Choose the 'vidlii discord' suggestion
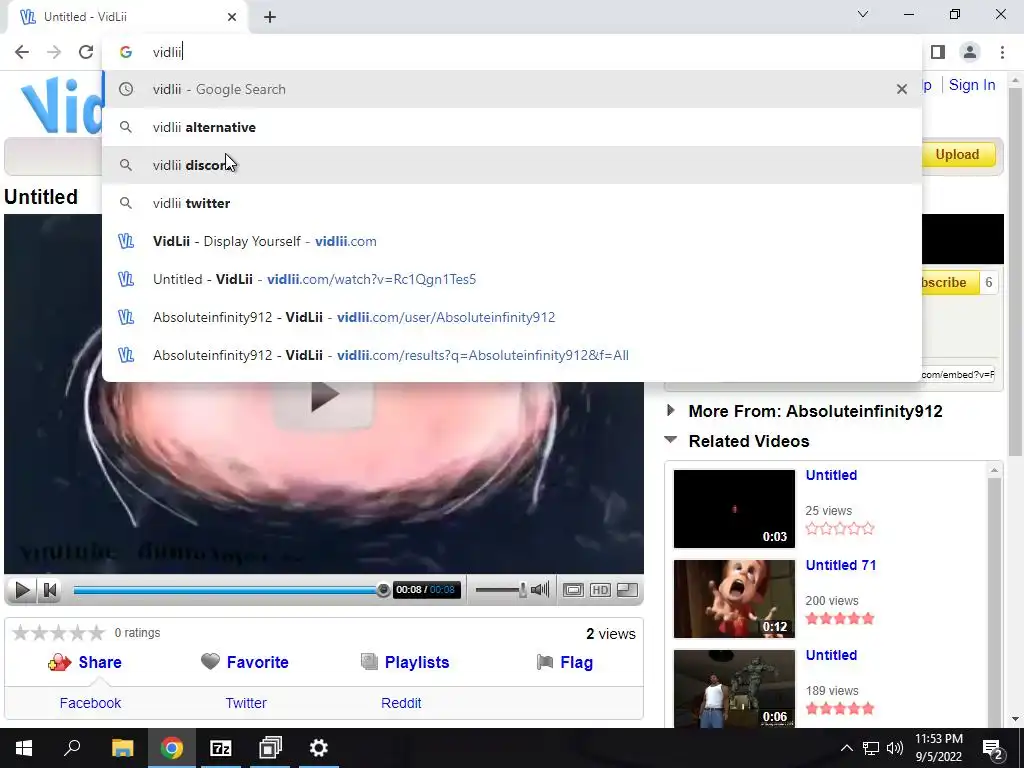Screen dimensions: 1024x768 pos(511,165)
